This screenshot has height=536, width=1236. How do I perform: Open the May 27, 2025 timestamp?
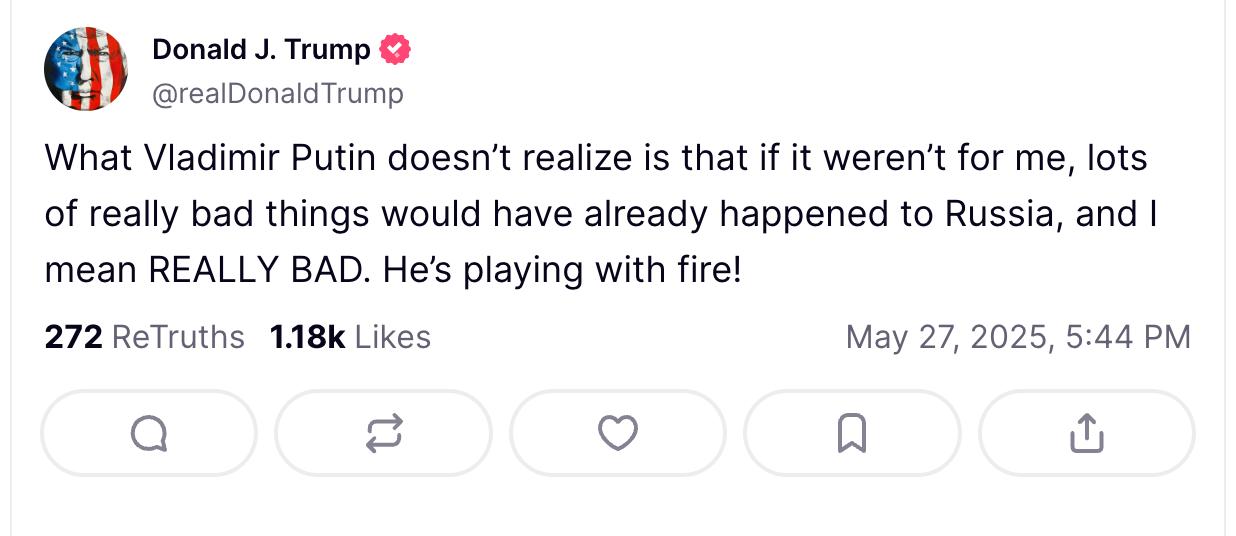(x=1018, y=337)
